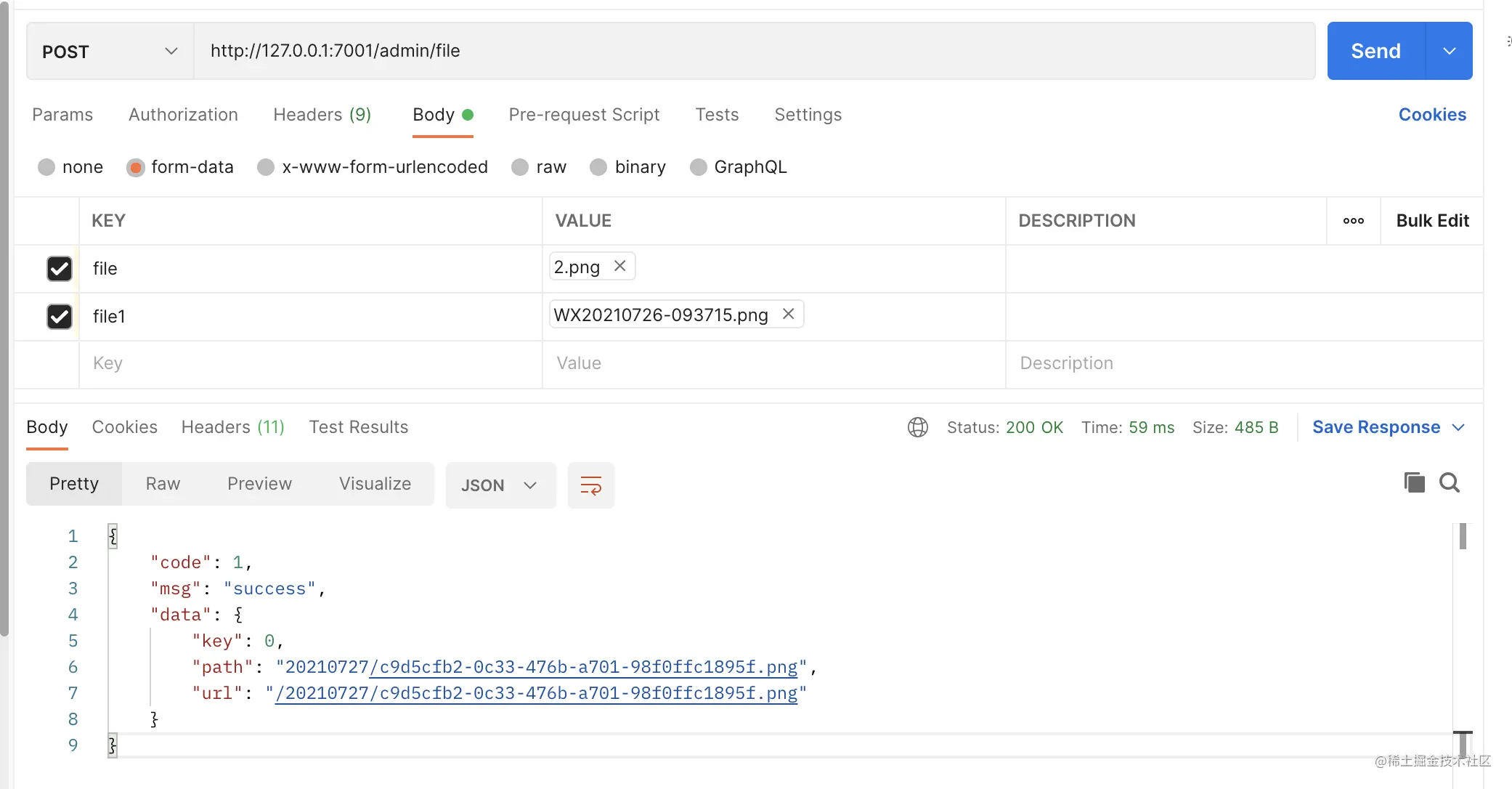Select x-www-form-urlencoded body type
1512x789 pixels.
pos(266,167)
